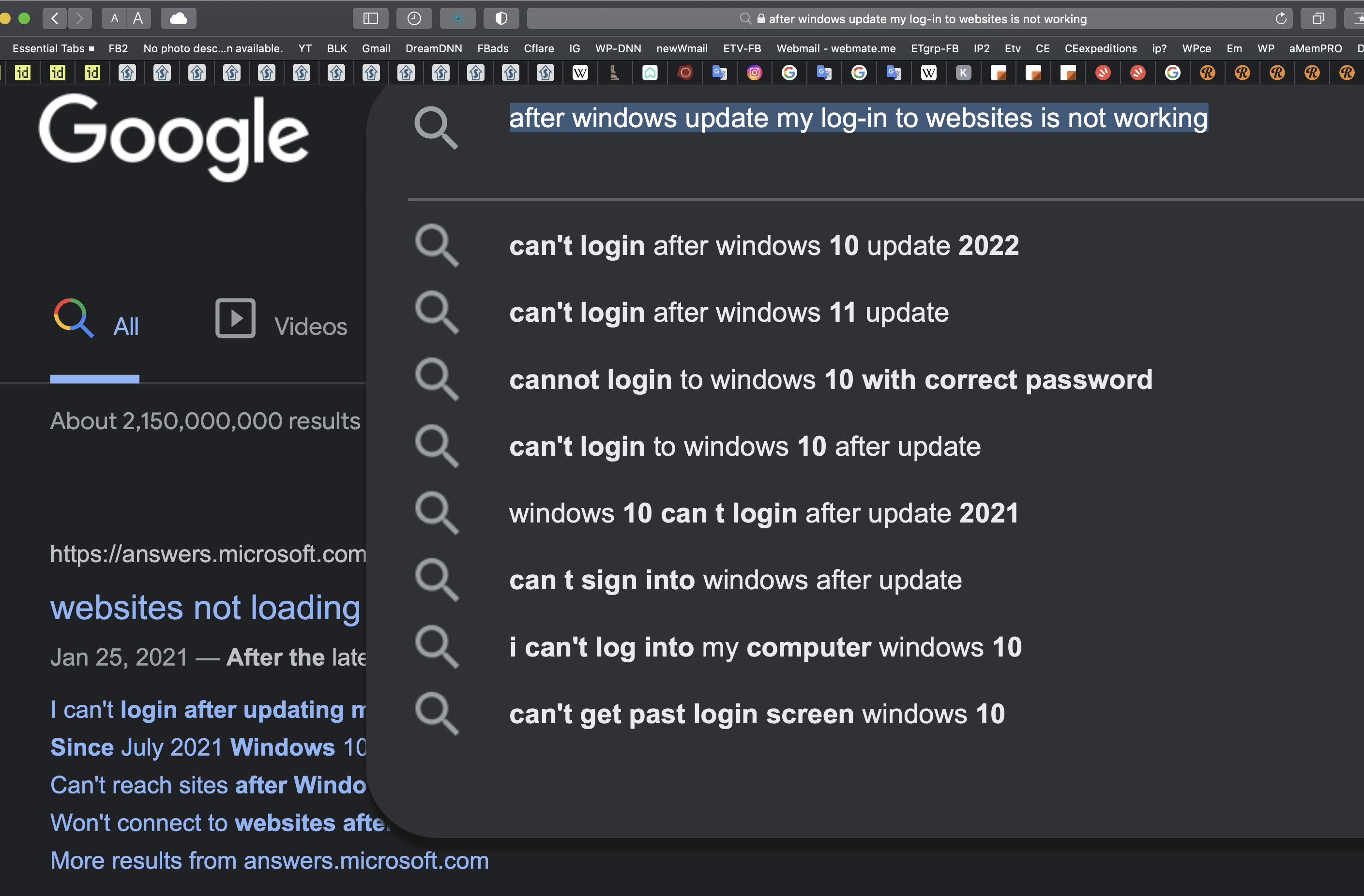Reload page with refresh icon
The image size is (1364, 896).
coord(1281,18)
